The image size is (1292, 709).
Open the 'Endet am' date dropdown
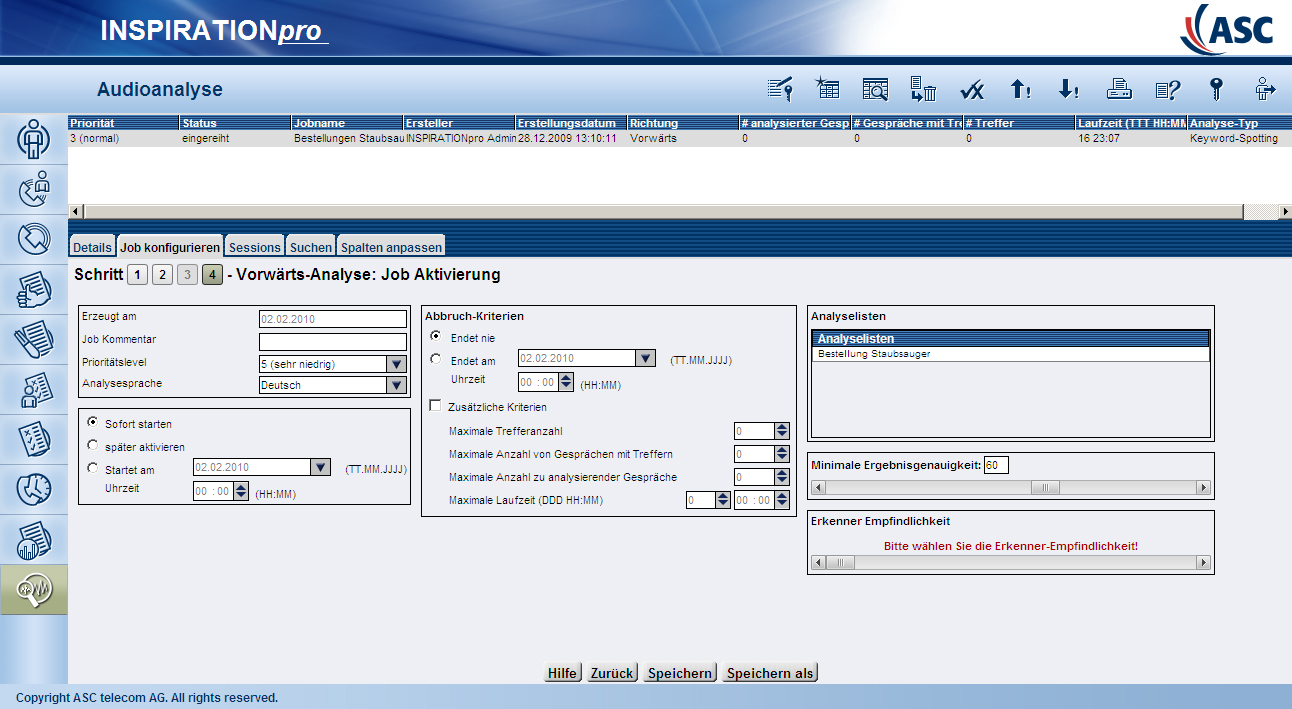pos(646,359)
